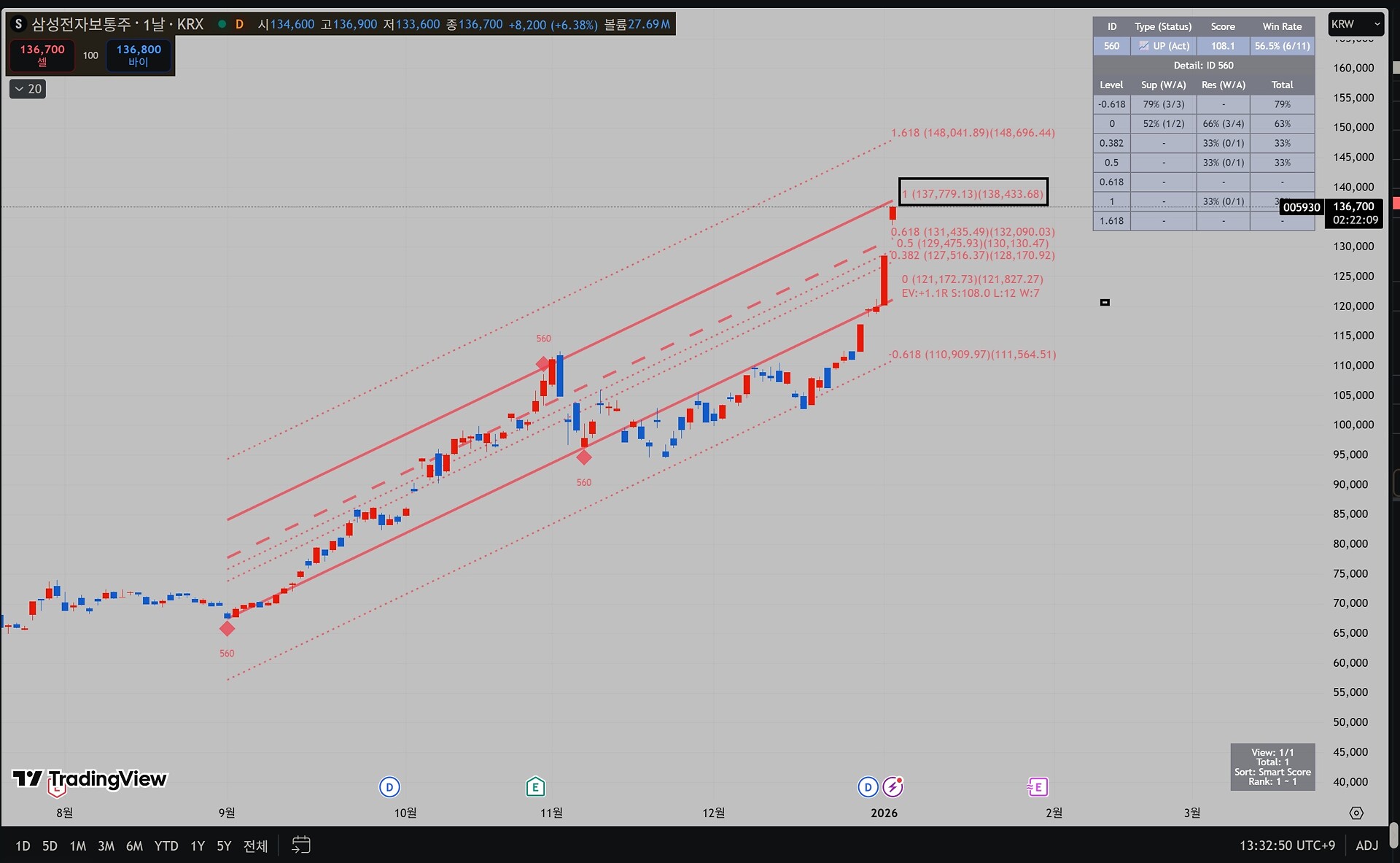Edit the 100 order quantity field
The image size is (1400, 863).
(90, 55)
